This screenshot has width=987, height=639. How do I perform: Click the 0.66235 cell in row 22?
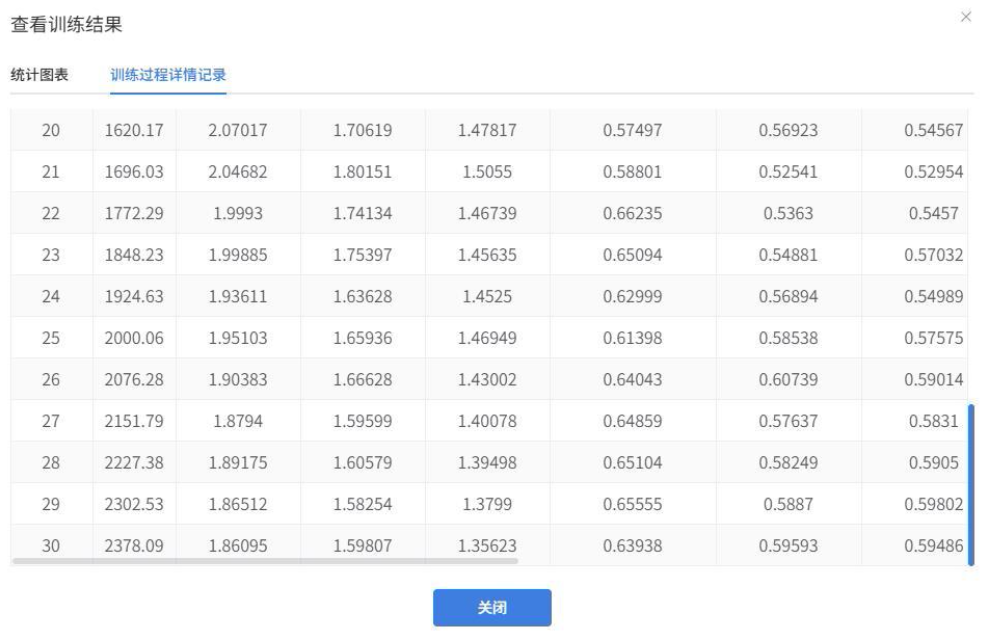(632, 213)
